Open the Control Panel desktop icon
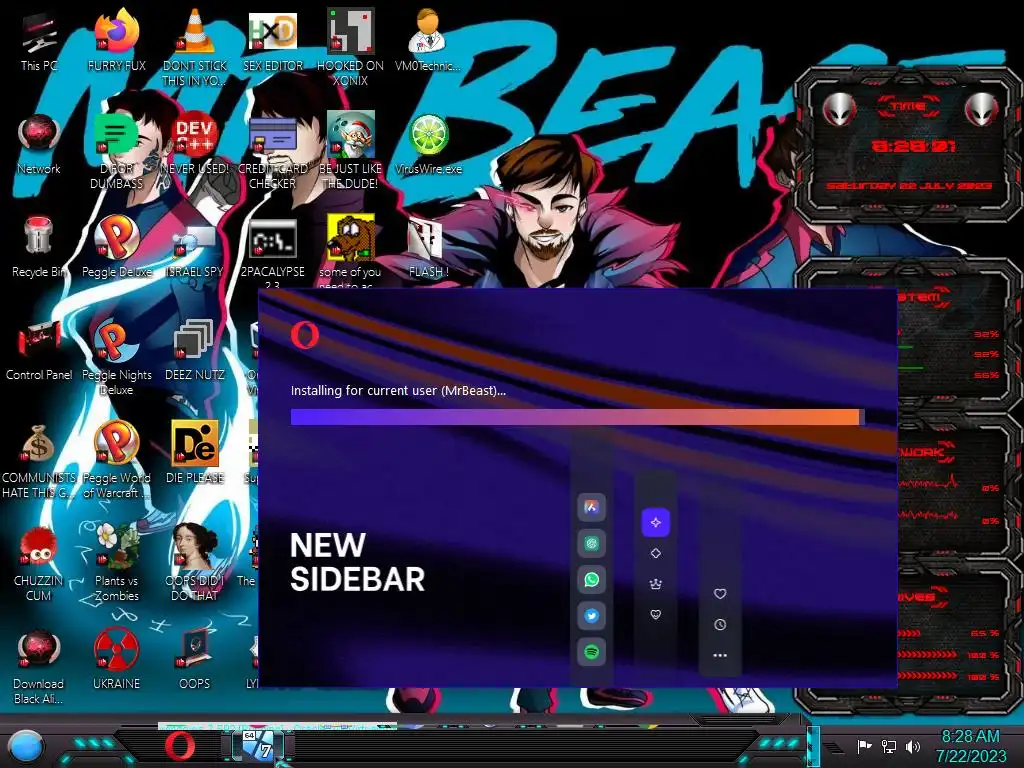 tap(39, 350)
